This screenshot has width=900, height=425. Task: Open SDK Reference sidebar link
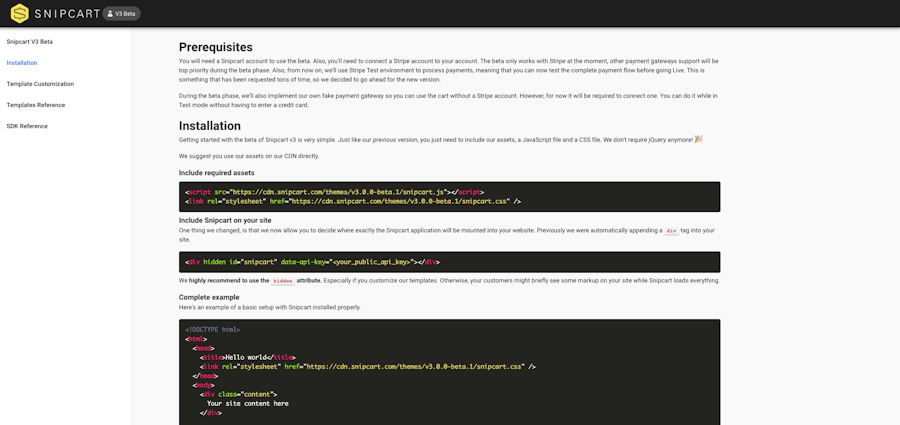coord(27,126)
